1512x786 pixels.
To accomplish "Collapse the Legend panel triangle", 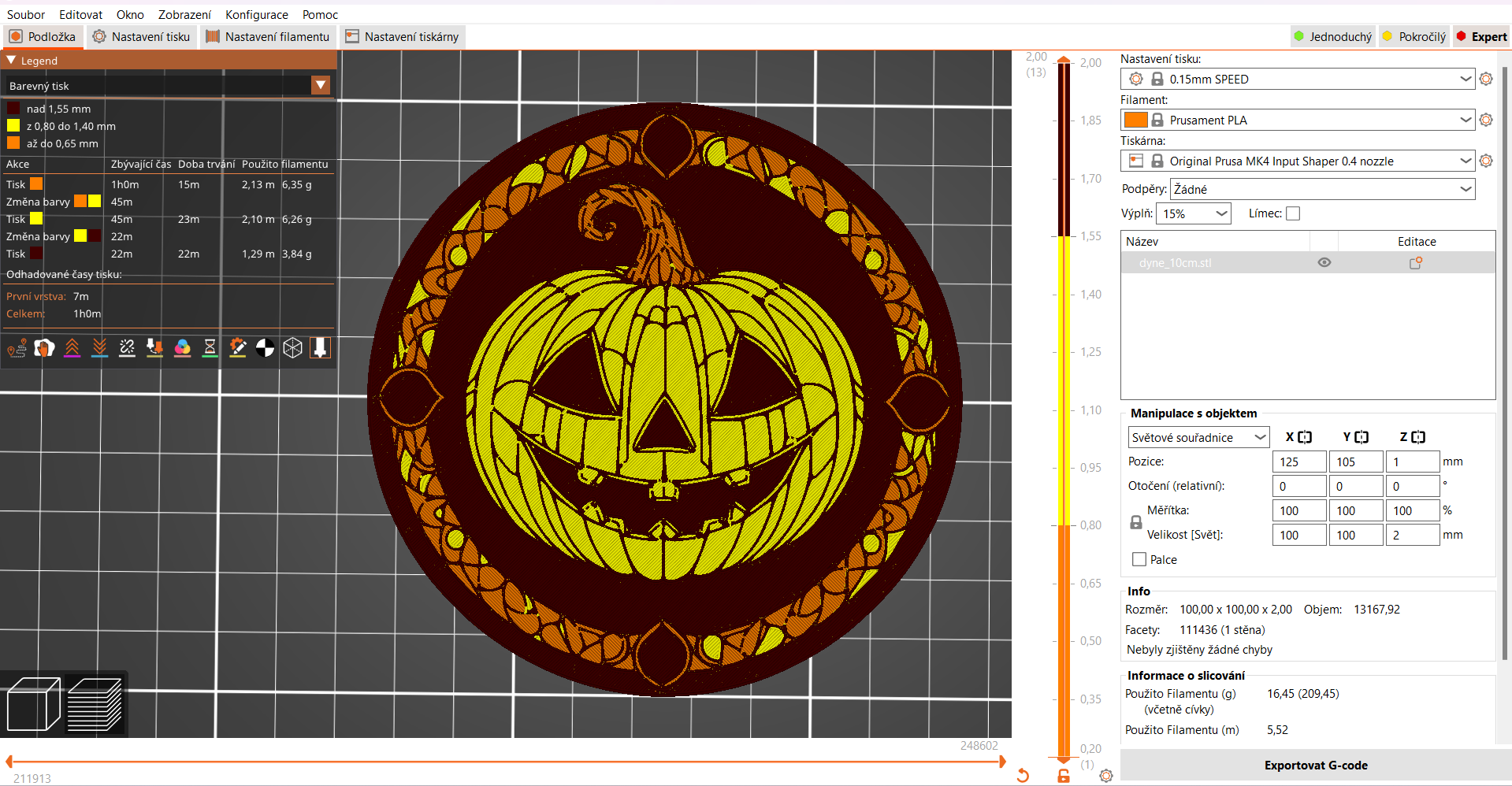I will [11, 60].
